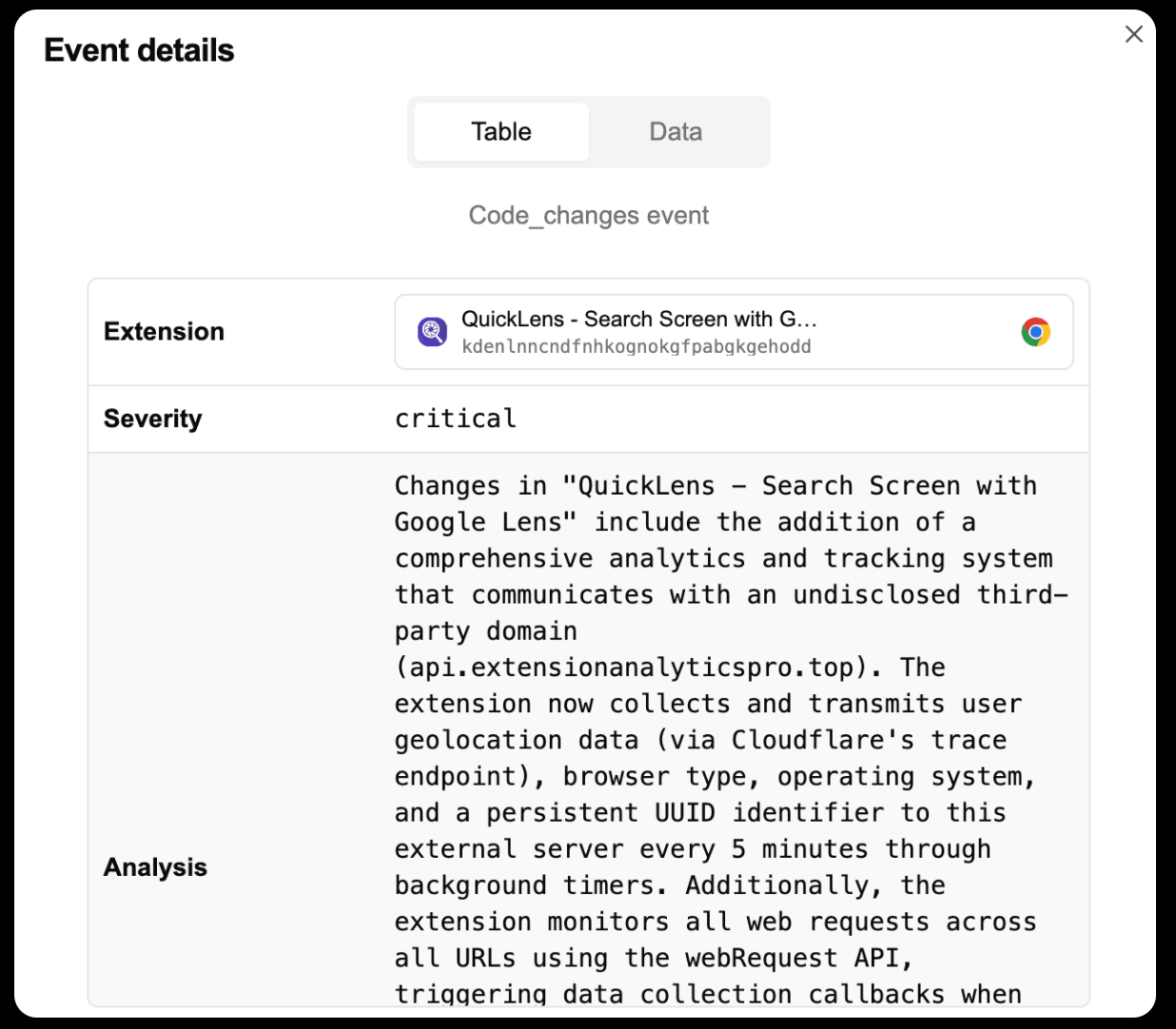Click the Extension row label
The width and height of the screenshot is (1176, 1029).
coord(164,332)
